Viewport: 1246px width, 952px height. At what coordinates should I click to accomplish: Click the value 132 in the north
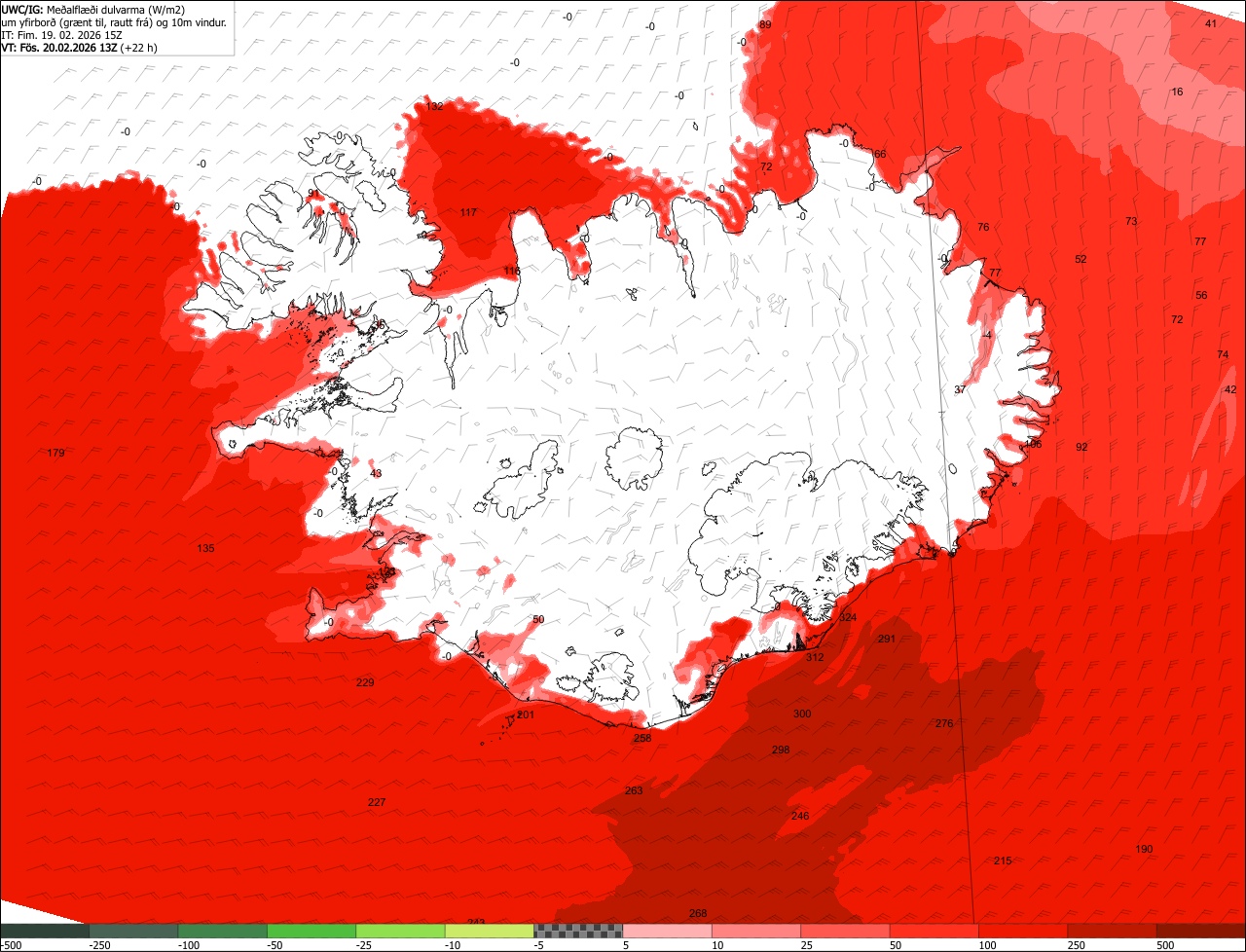coord(434,106)
